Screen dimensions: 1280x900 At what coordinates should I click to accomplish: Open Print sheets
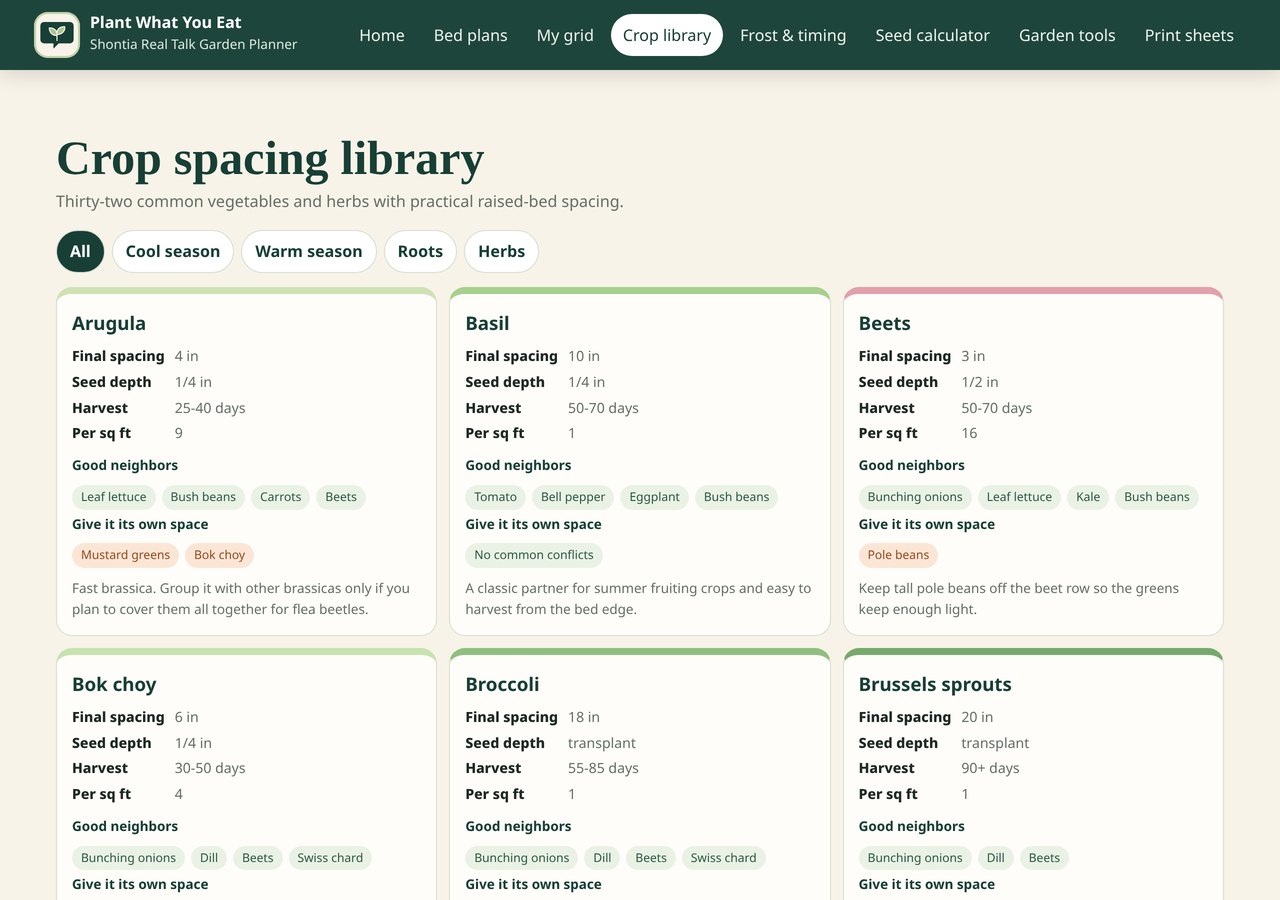pos(1189,35)
